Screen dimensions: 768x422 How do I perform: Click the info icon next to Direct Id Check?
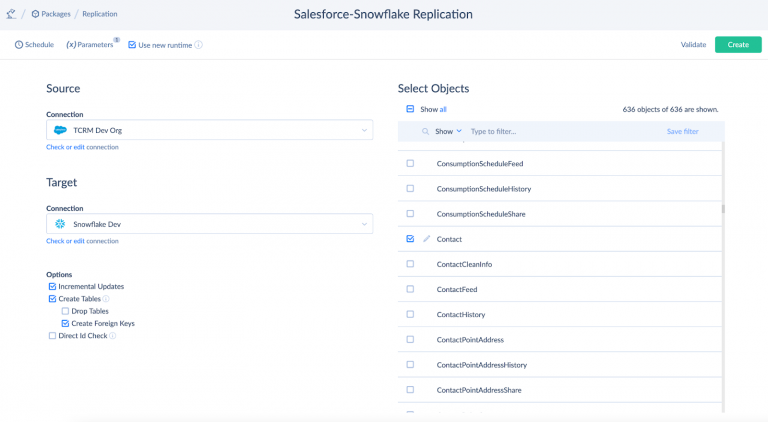113,336
